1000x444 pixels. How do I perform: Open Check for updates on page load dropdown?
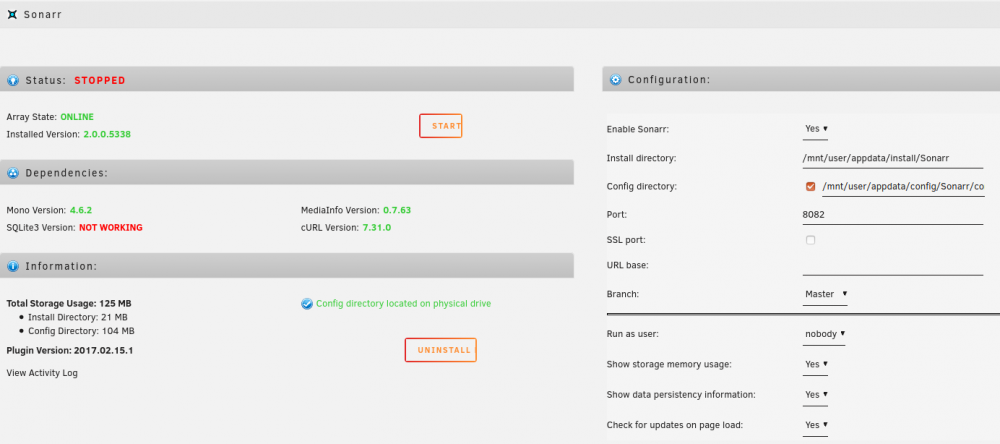pyautogui.click(x=816, y=425)
